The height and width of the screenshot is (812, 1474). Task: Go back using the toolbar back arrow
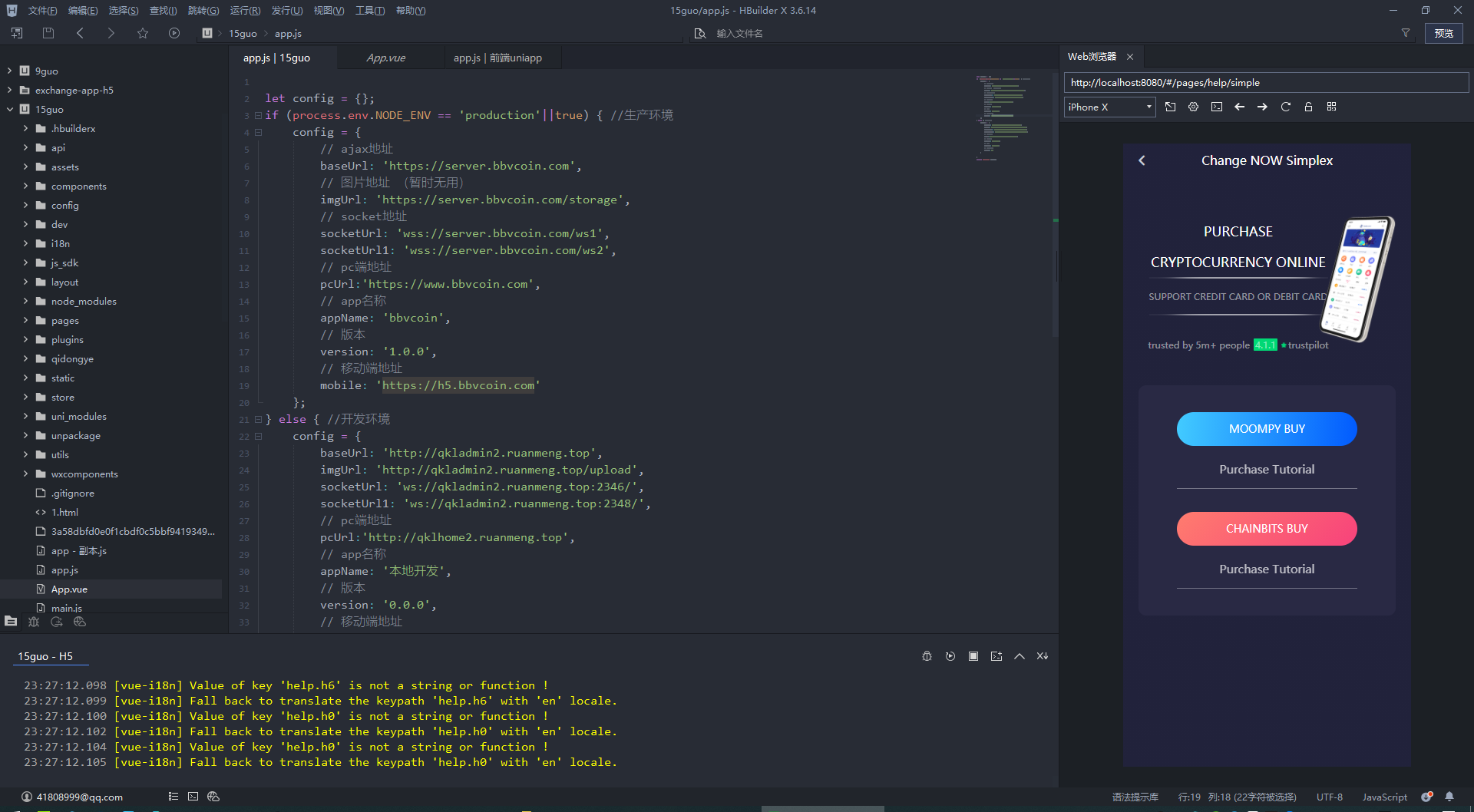(x=80, y=33)
